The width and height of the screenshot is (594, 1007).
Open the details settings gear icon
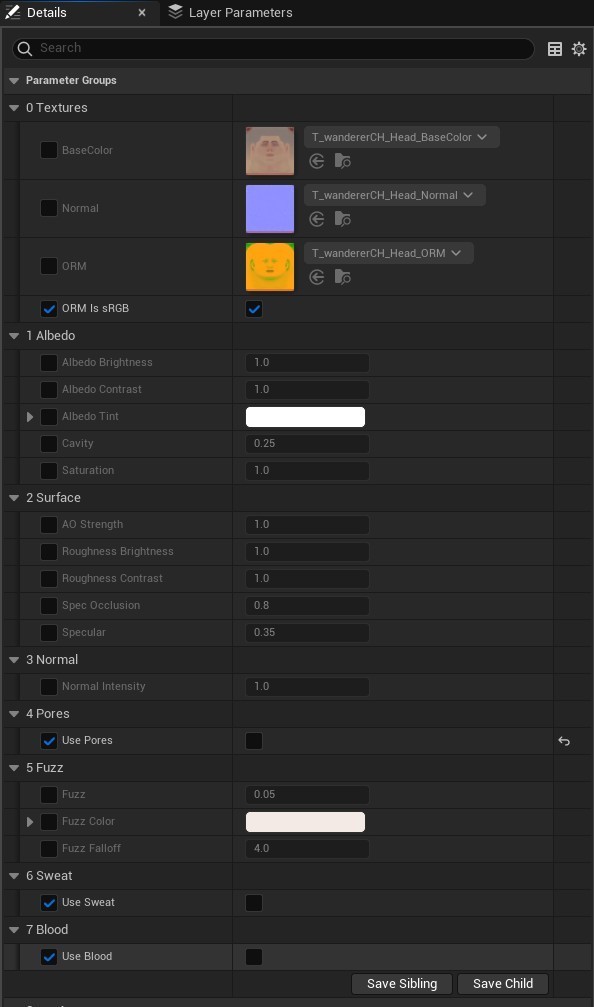click(x=579, y=49)
